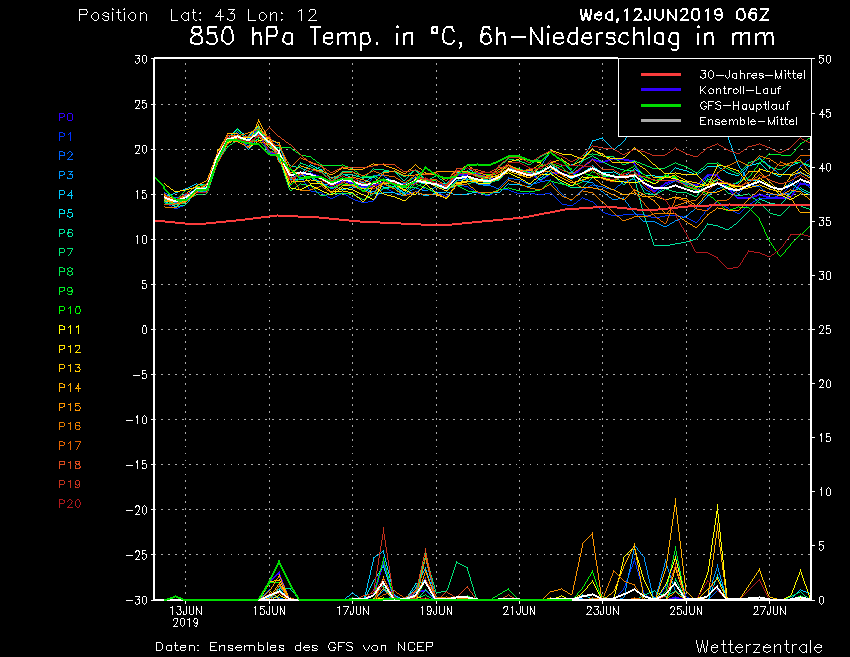Select the P20 ensemble member label
The image size is (850, 657).
point(69,503)
